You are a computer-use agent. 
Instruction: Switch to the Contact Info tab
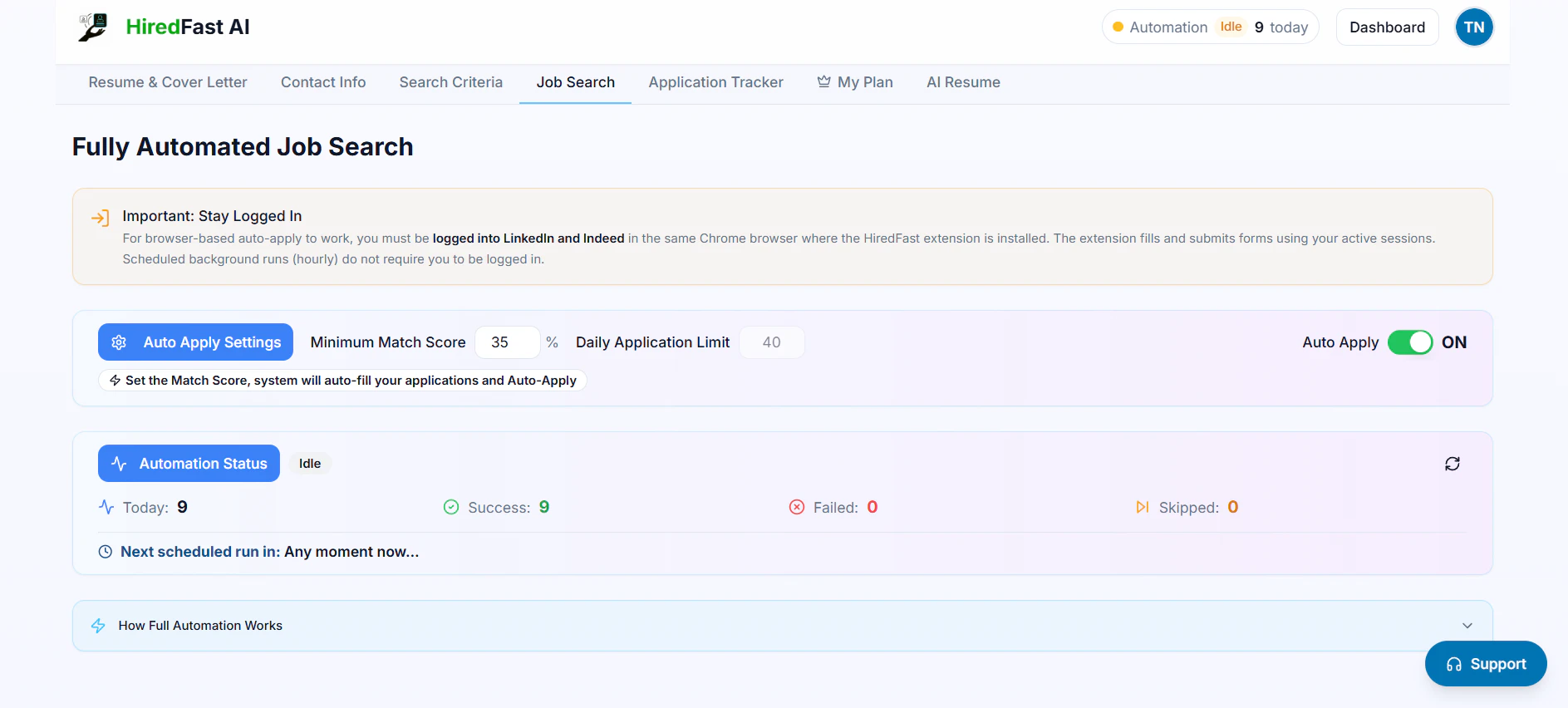pyautogui.click(x=323, y=82)
